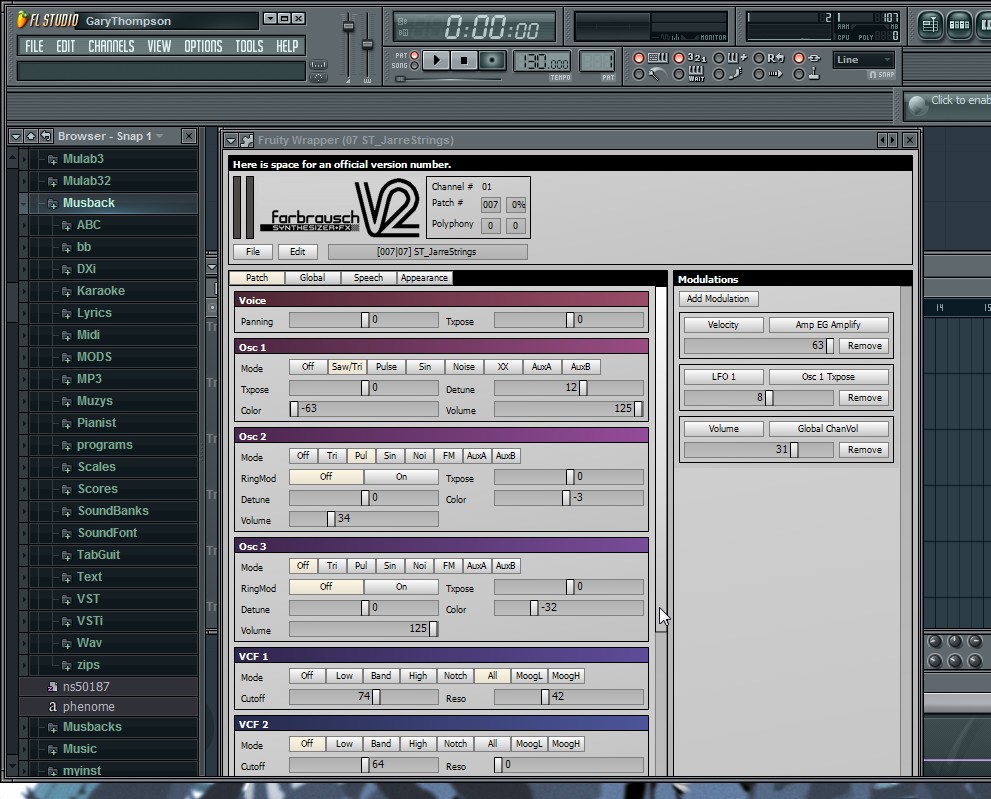Expand the SoundFont folder arrow

23,533
